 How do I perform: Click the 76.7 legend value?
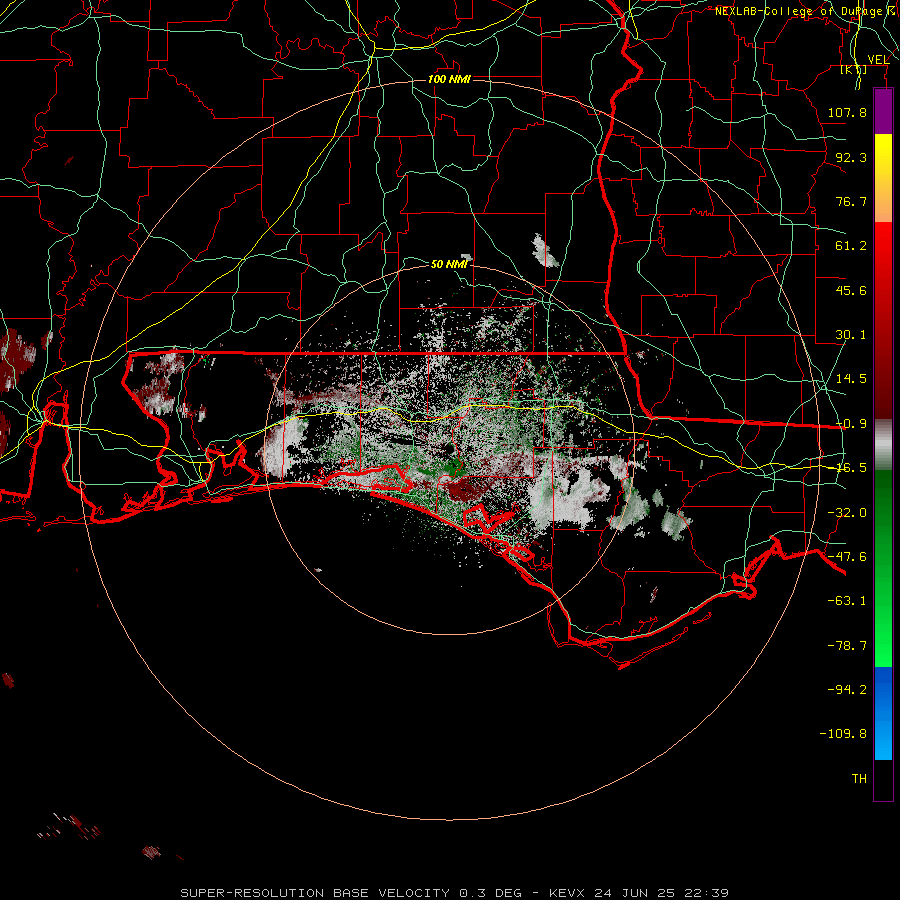pos(851,201)
